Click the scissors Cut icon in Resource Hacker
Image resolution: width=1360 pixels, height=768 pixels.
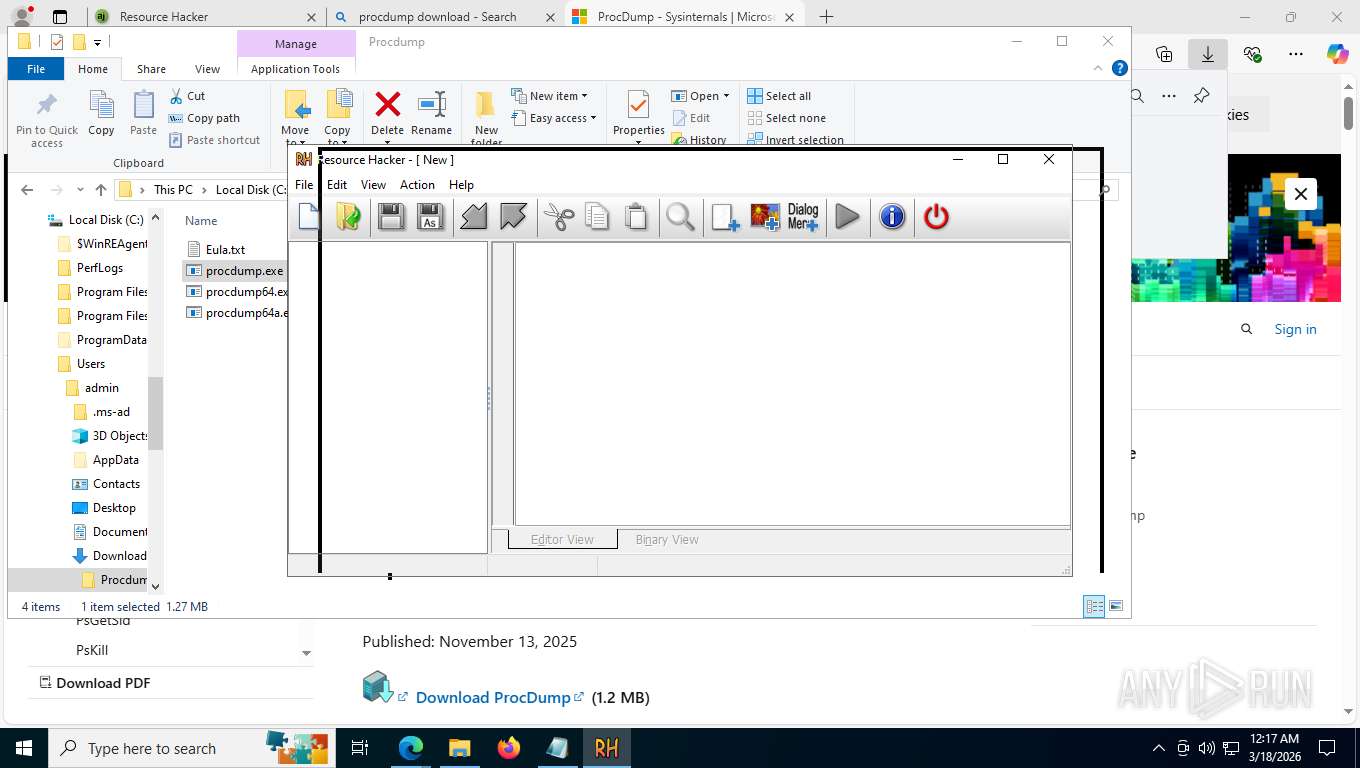pyautogui.click(x=559, y=217)
